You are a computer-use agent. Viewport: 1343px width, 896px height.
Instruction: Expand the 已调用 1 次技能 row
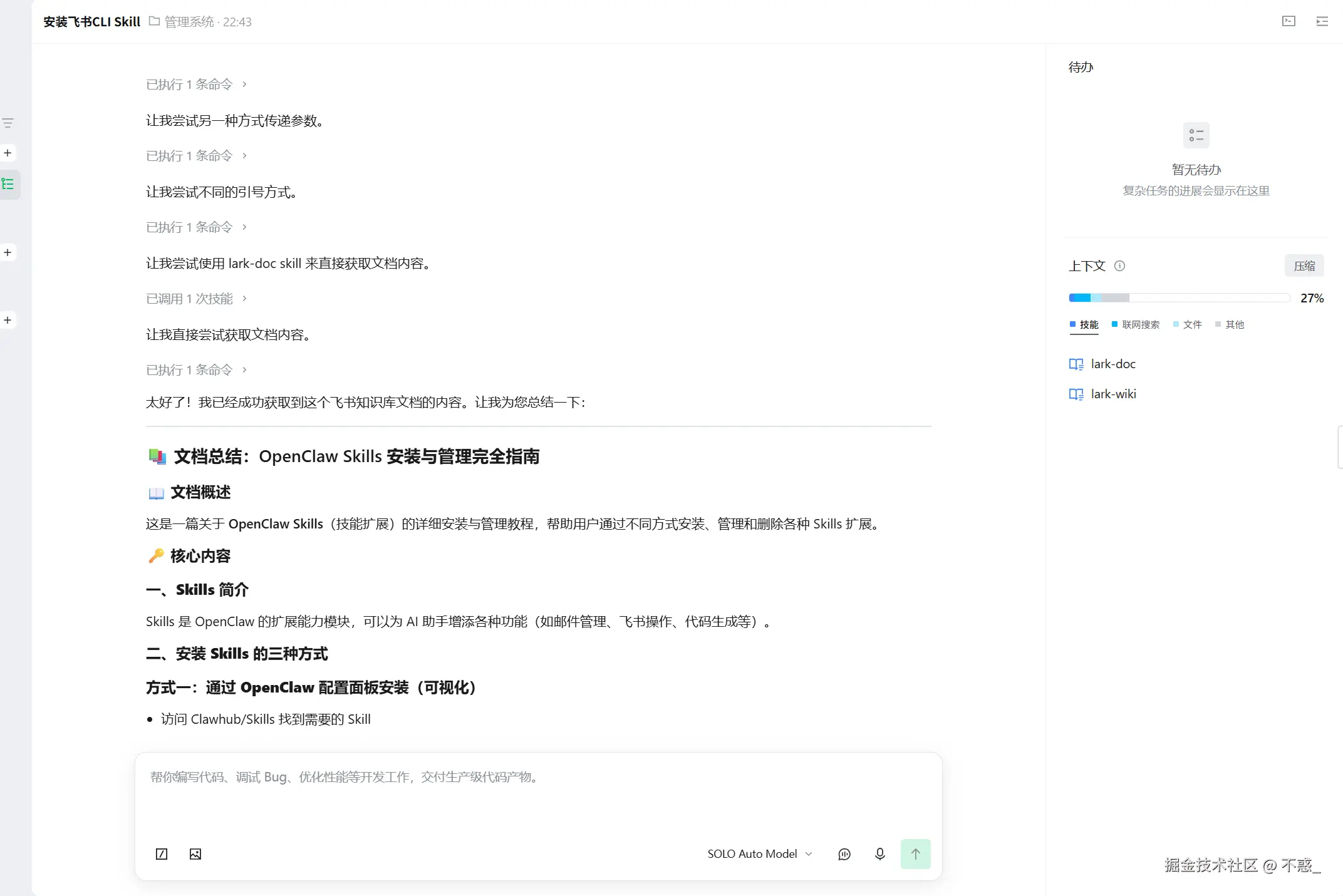point(197,299)
